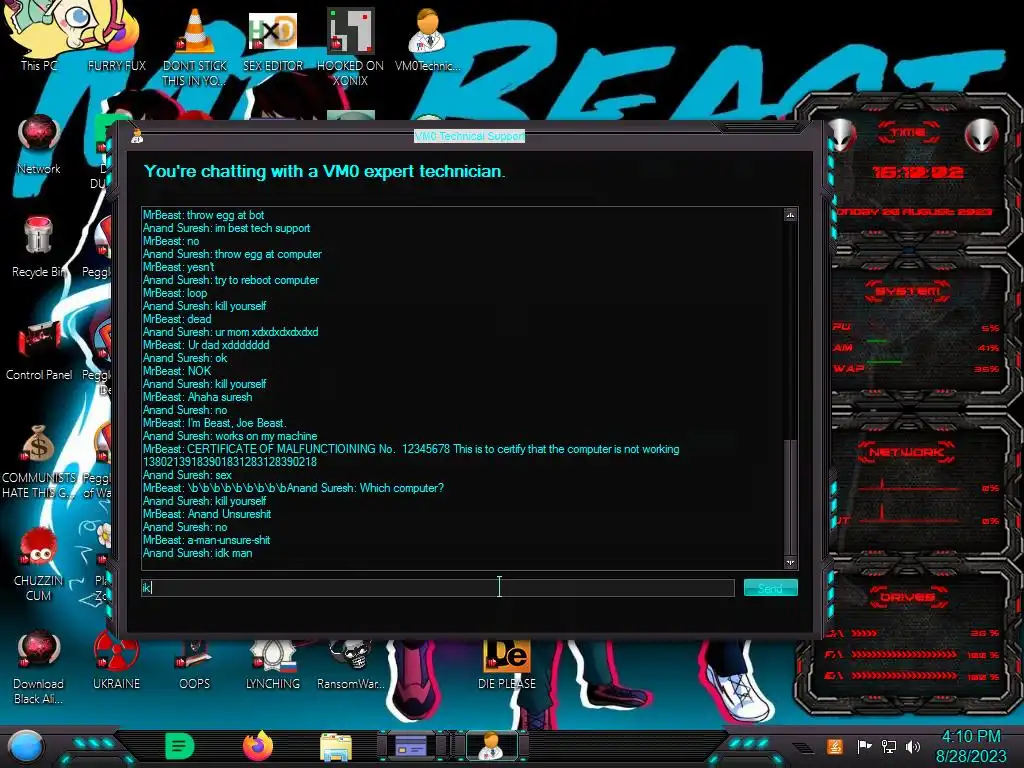Image resolution: width=1024 pixels, height=768 pixels.
Task: Open File Explorer from the taskbar
Action: coord(336,746)
